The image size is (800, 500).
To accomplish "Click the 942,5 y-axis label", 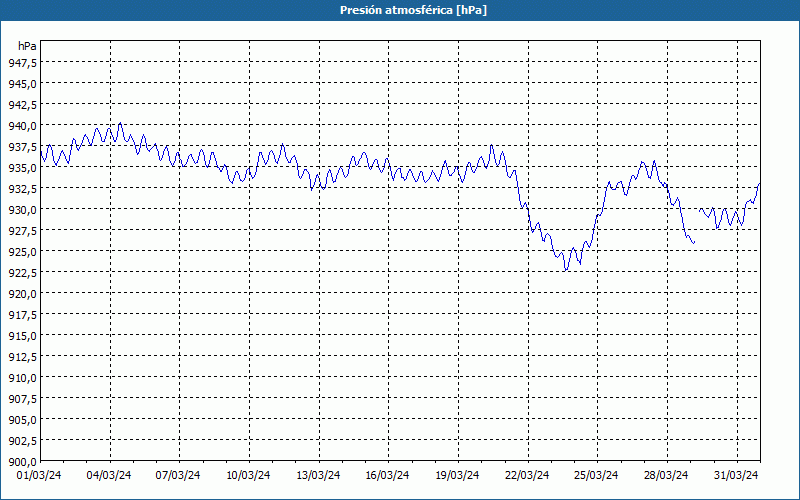I will pyautogui.click(x=22, y=105).
